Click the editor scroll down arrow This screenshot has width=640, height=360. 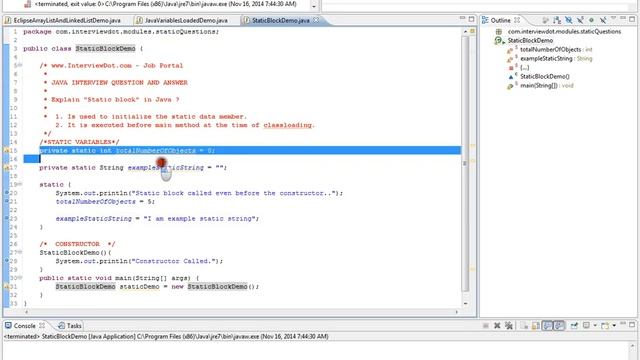tap(465, 303)
